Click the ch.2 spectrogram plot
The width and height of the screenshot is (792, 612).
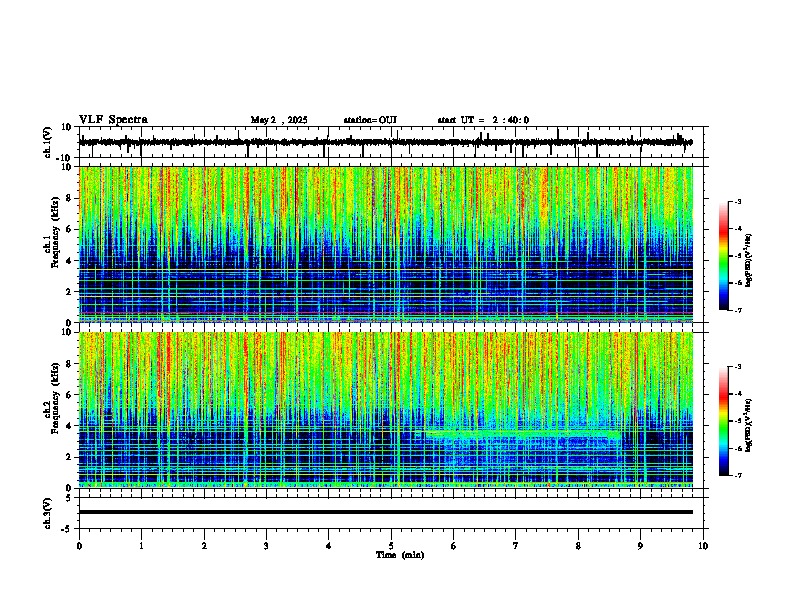point(386,410)
